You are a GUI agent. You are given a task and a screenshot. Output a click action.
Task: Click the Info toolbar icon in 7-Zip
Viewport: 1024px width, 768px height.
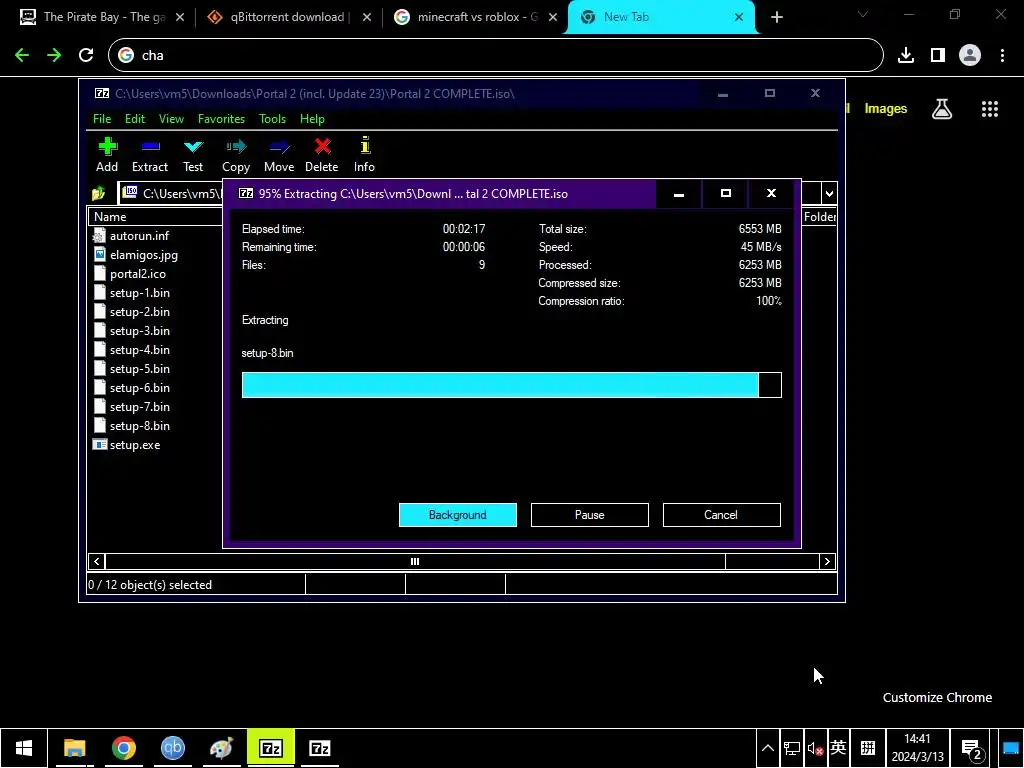coord(364,155)
